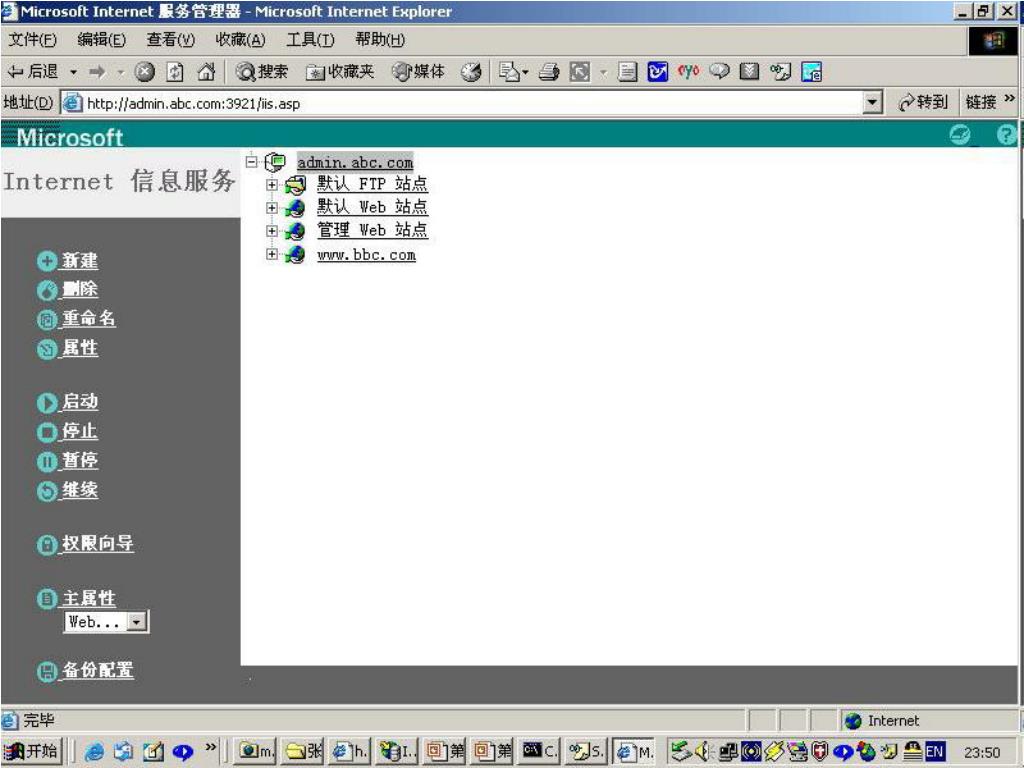Screen dimensions: 1024x768
Task: Click the 重命名 (Rename) round icon in sidebar
Action: (x=46, y=319)
